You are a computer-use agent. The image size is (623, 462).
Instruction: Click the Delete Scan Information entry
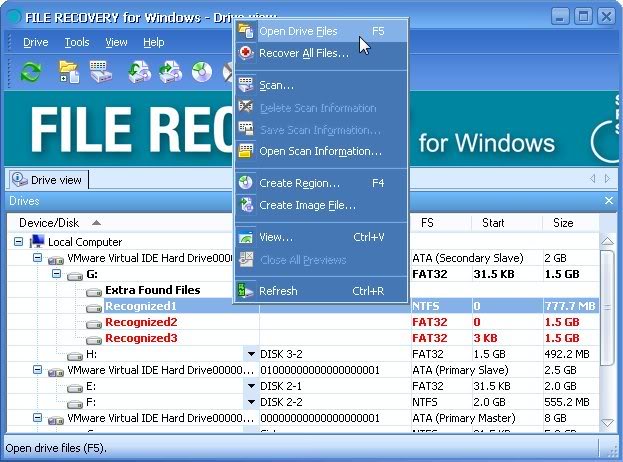[322, 108]
